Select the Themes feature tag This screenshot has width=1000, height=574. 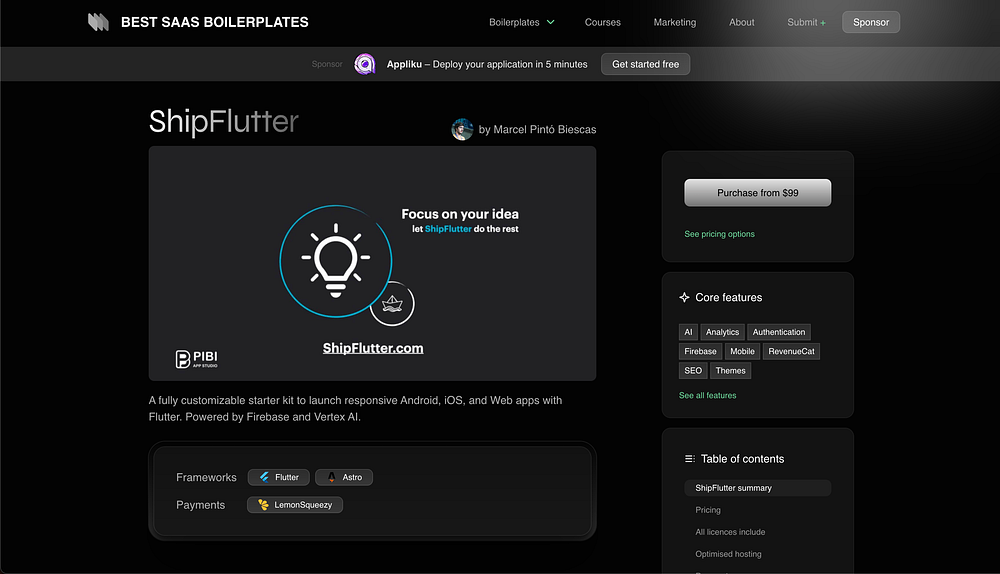click(730, 371)
